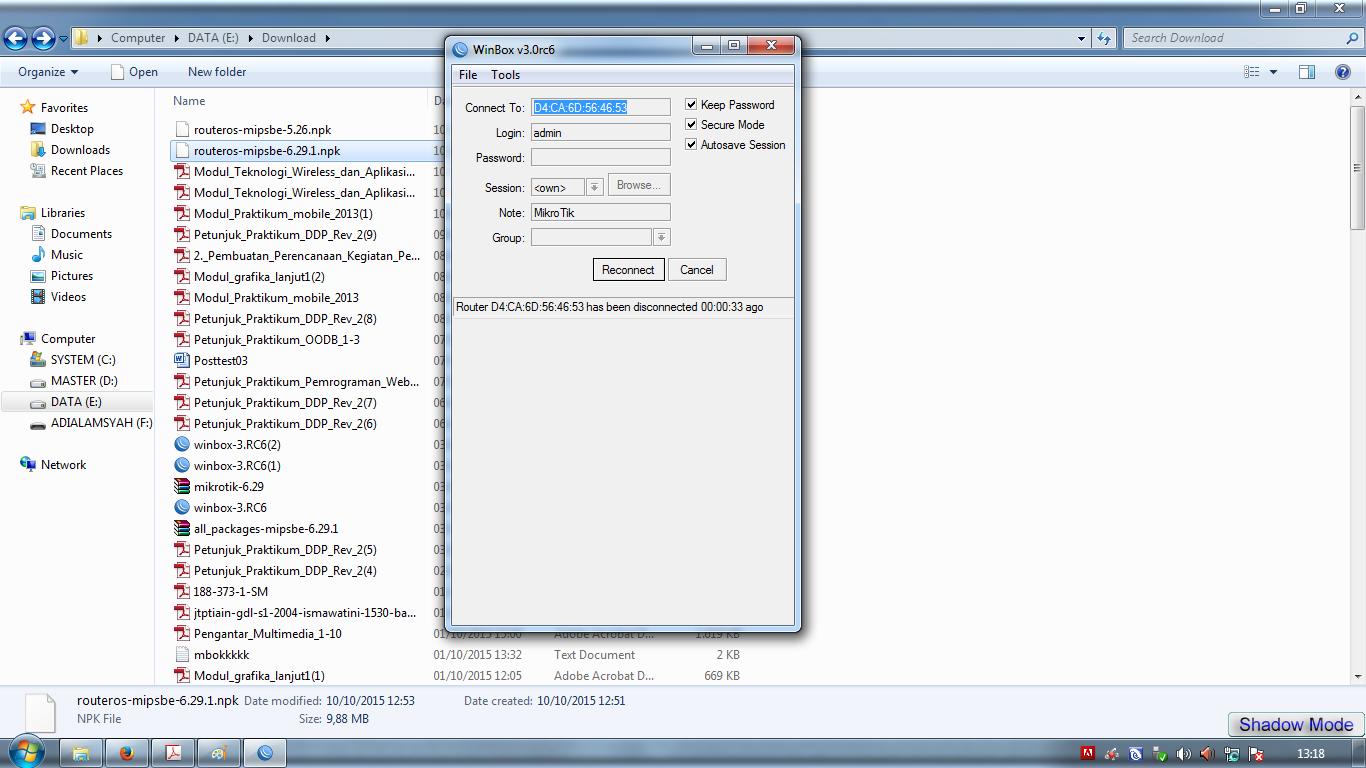Open address bar previous locations dropdown
Screen dimensions: 1366x768
coord(1083,38)
